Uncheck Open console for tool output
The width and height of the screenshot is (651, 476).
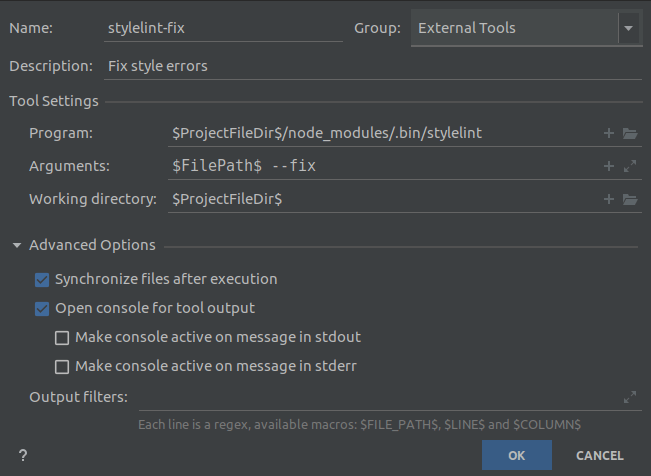tap(42, 308)
